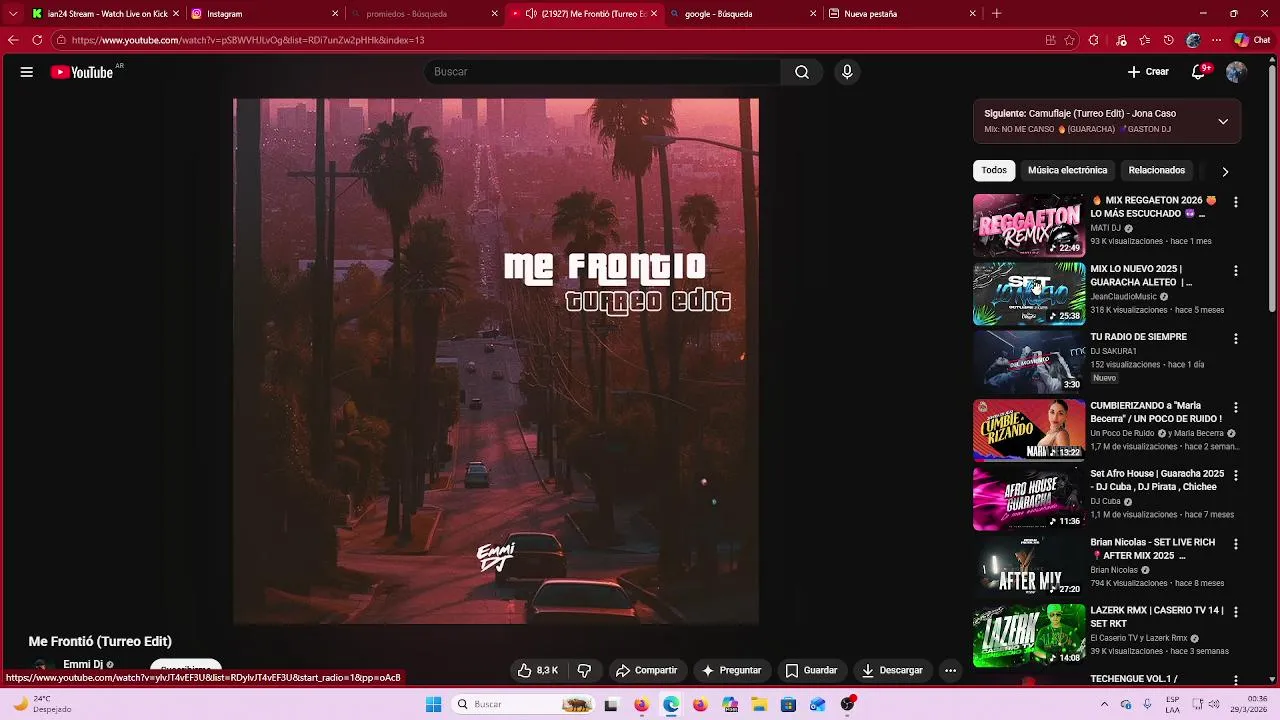Screen dimensions: 1280x720
Task: Switch to google Búsqueda tab
Action: (x=743, y=14)
